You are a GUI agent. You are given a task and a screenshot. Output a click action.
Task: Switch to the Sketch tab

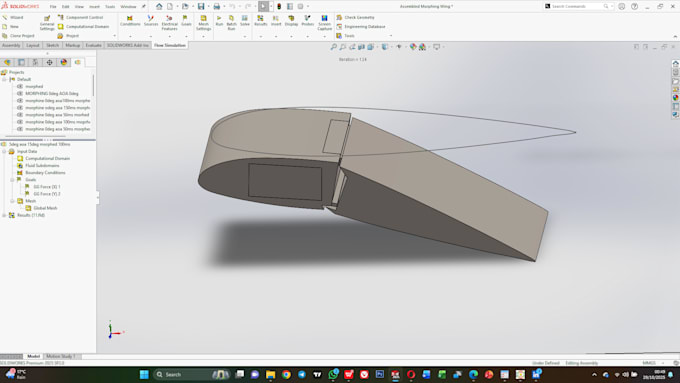coord(52,45)
